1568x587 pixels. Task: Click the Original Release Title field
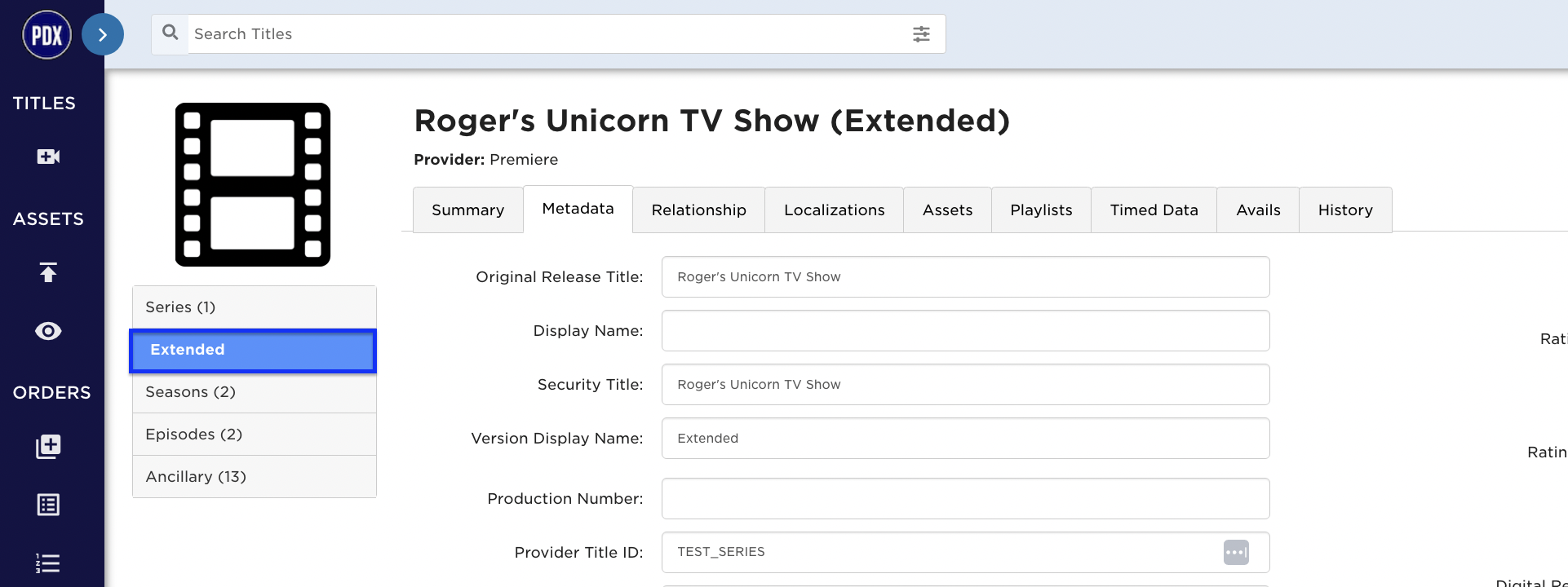point(966,277)
